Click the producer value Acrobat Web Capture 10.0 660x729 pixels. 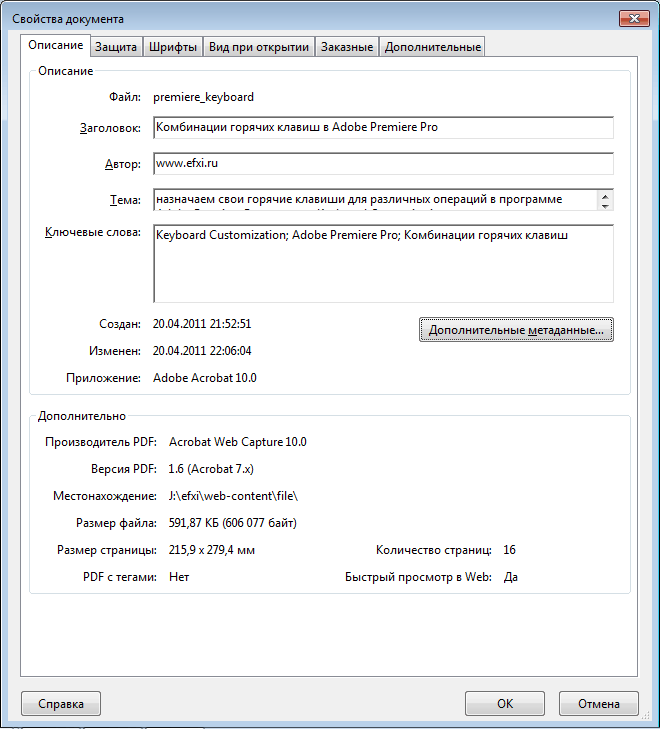pyautogui.click(x=238, y=442)
